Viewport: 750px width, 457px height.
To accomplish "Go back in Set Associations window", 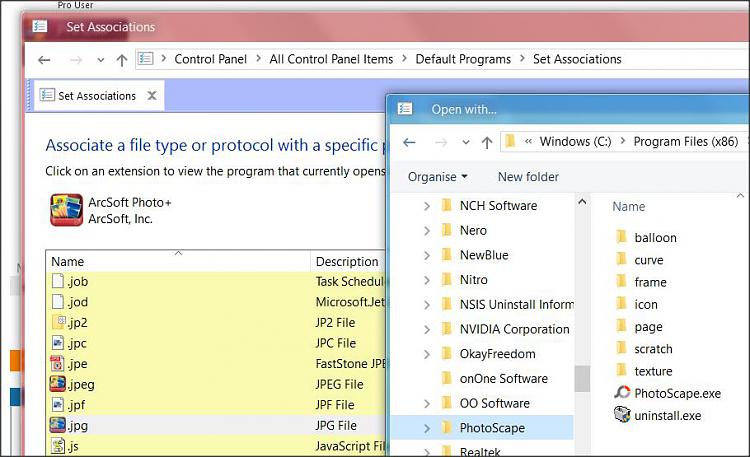I will click(44, 60).
